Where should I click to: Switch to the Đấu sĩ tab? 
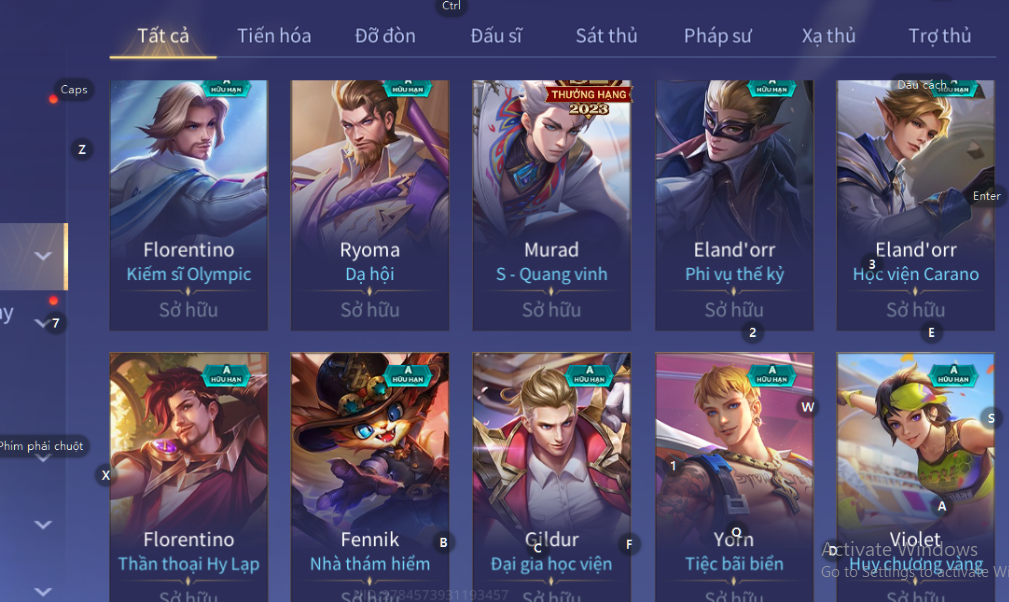(x=495, y=35)
